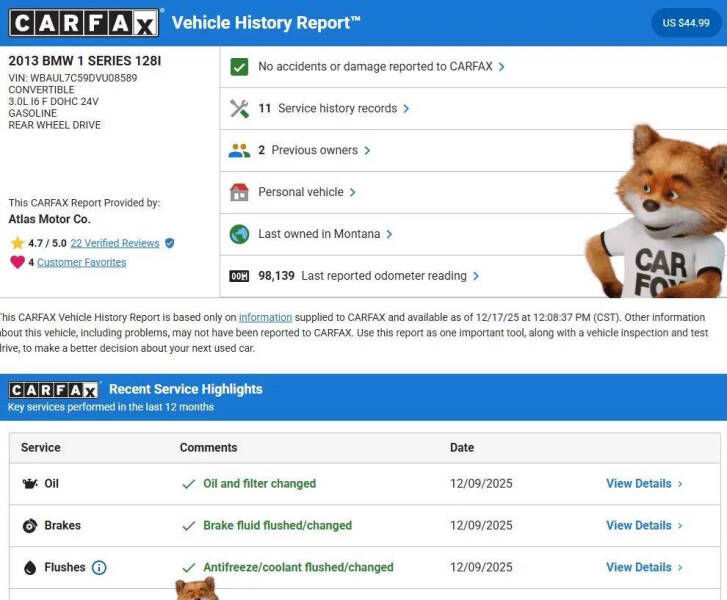Viewport: 727px width, 600px height.
Task: Open the Customer Favorites link
Action: coord(82,263)
